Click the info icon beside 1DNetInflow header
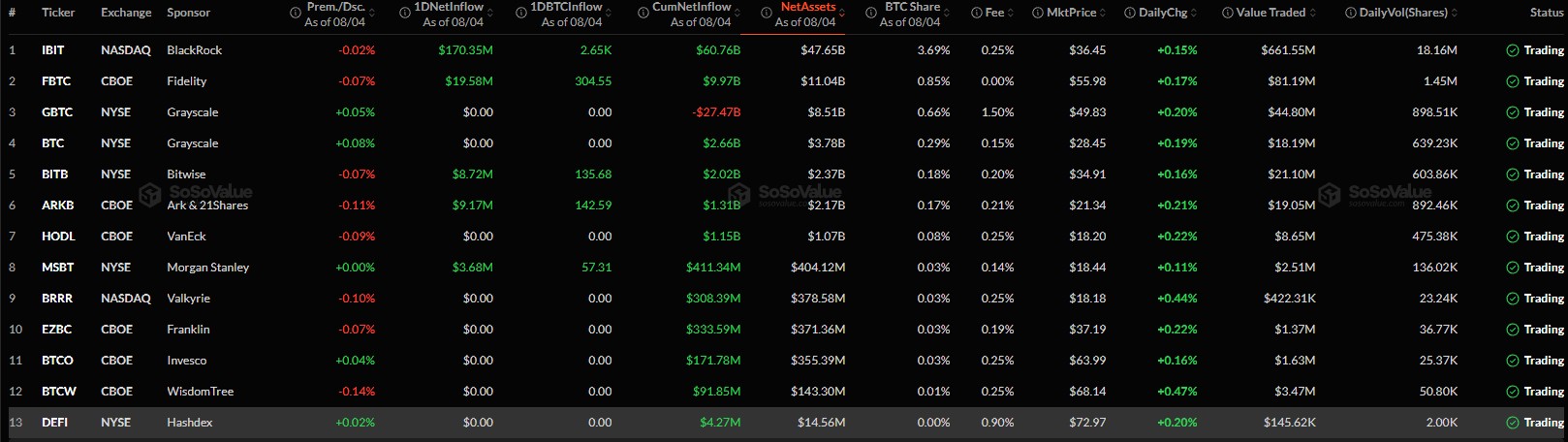1568x442 pixels. point(404,13)
